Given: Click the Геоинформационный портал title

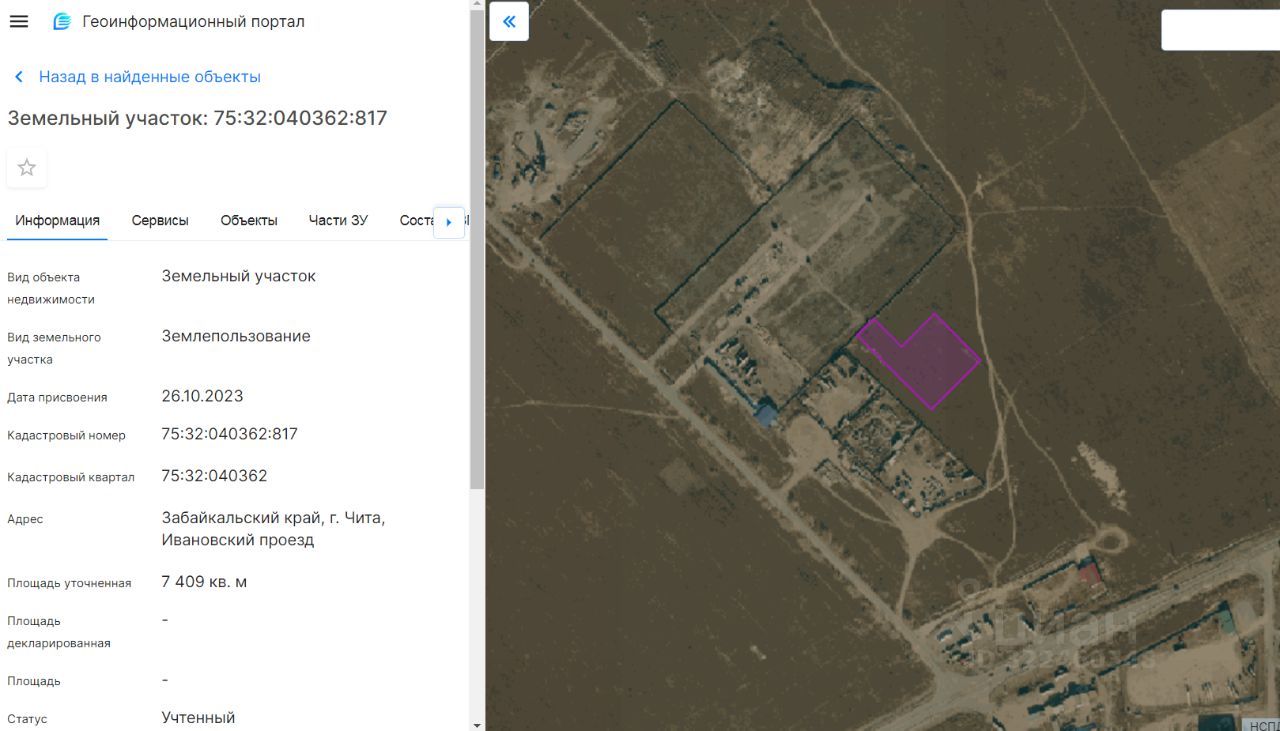Looking at the screenshot, I should tap(193, 22).
